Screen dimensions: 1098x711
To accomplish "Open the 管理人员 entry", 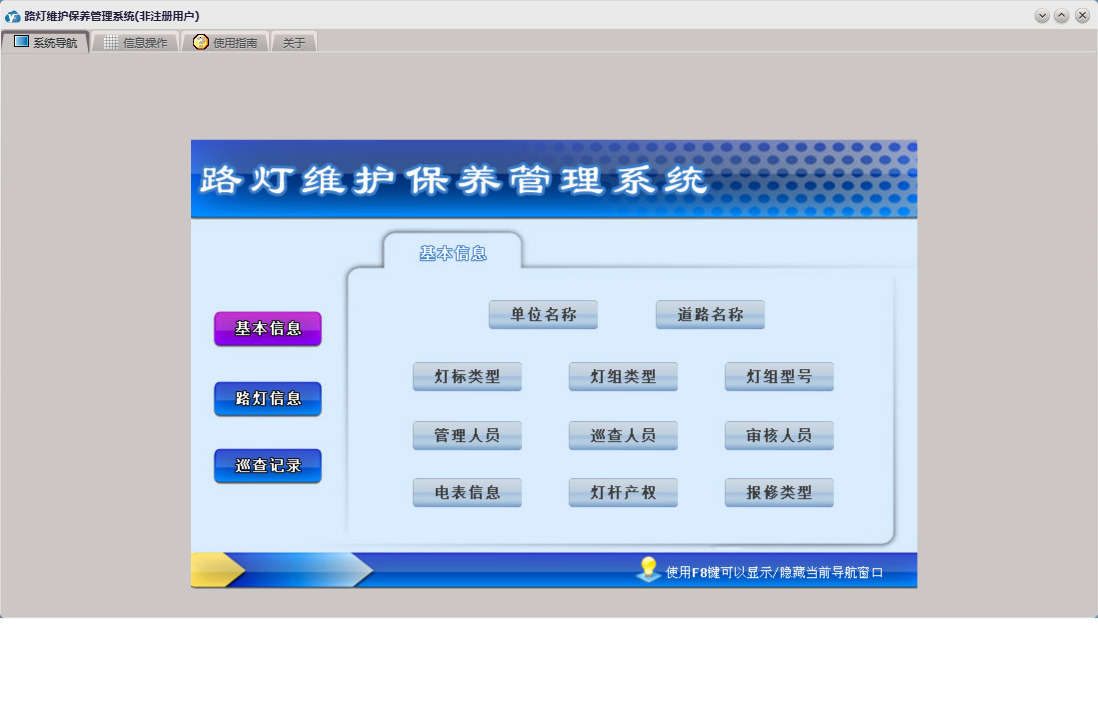I will coord(467,435).
